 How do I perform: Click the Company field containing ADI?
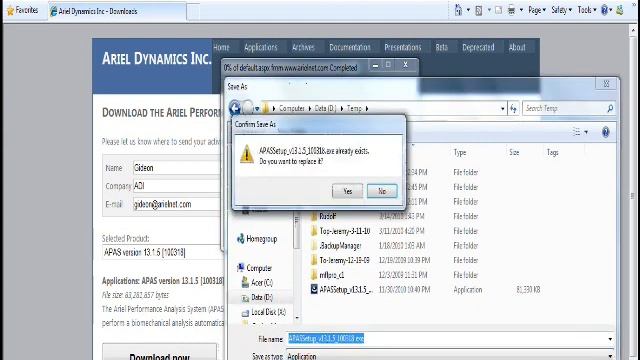(x=176, y=186)
